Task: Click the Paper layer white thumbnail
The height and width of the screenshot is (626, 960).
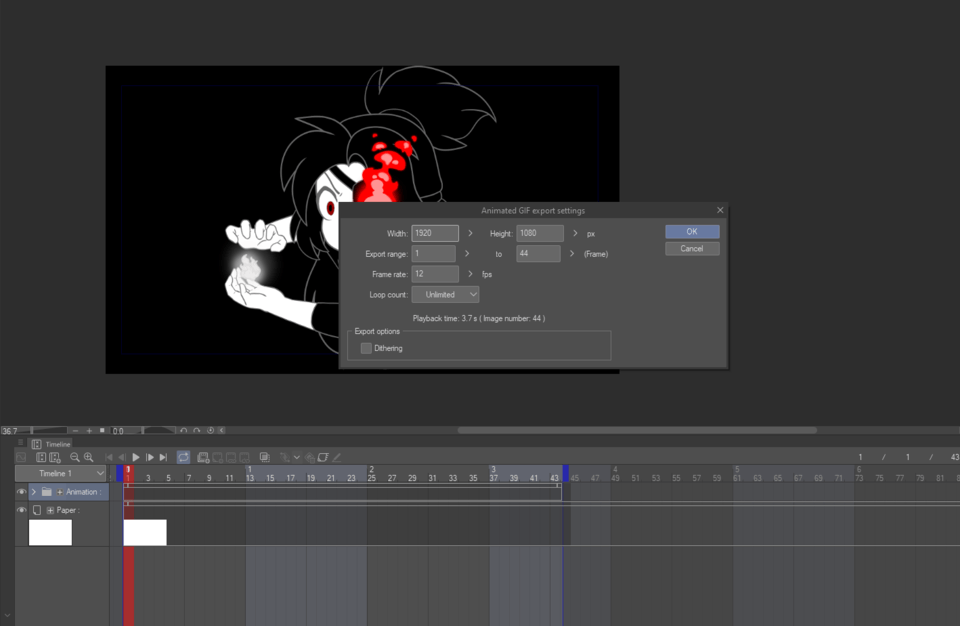Action: tap(49, 532)
